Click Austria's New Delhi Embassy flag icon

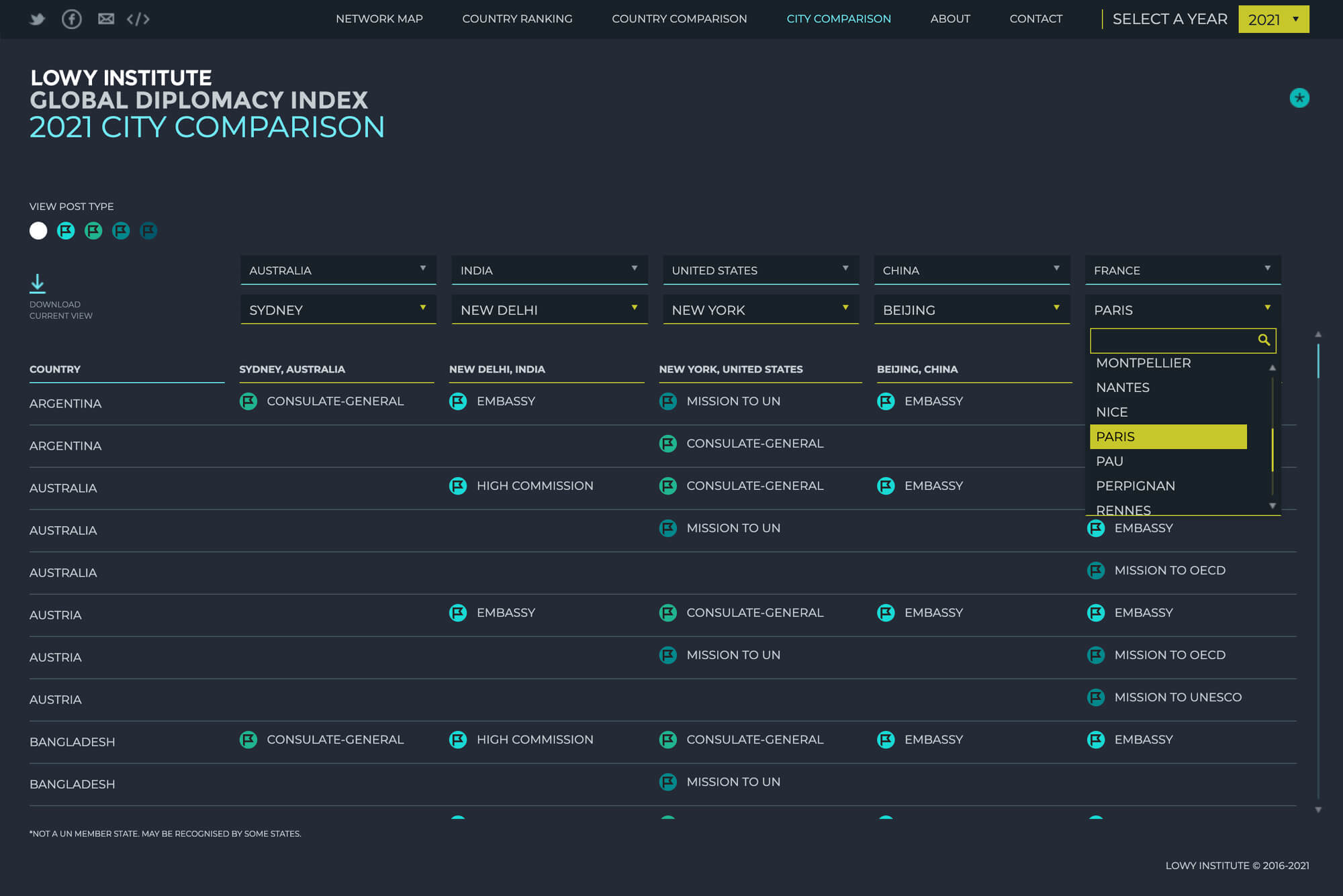pos(458,613)
